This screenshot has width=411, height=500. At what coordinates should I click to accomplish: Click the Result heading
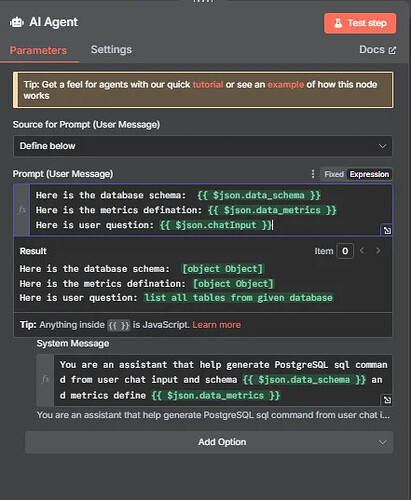pyautogui.click(x=33, y=251)
